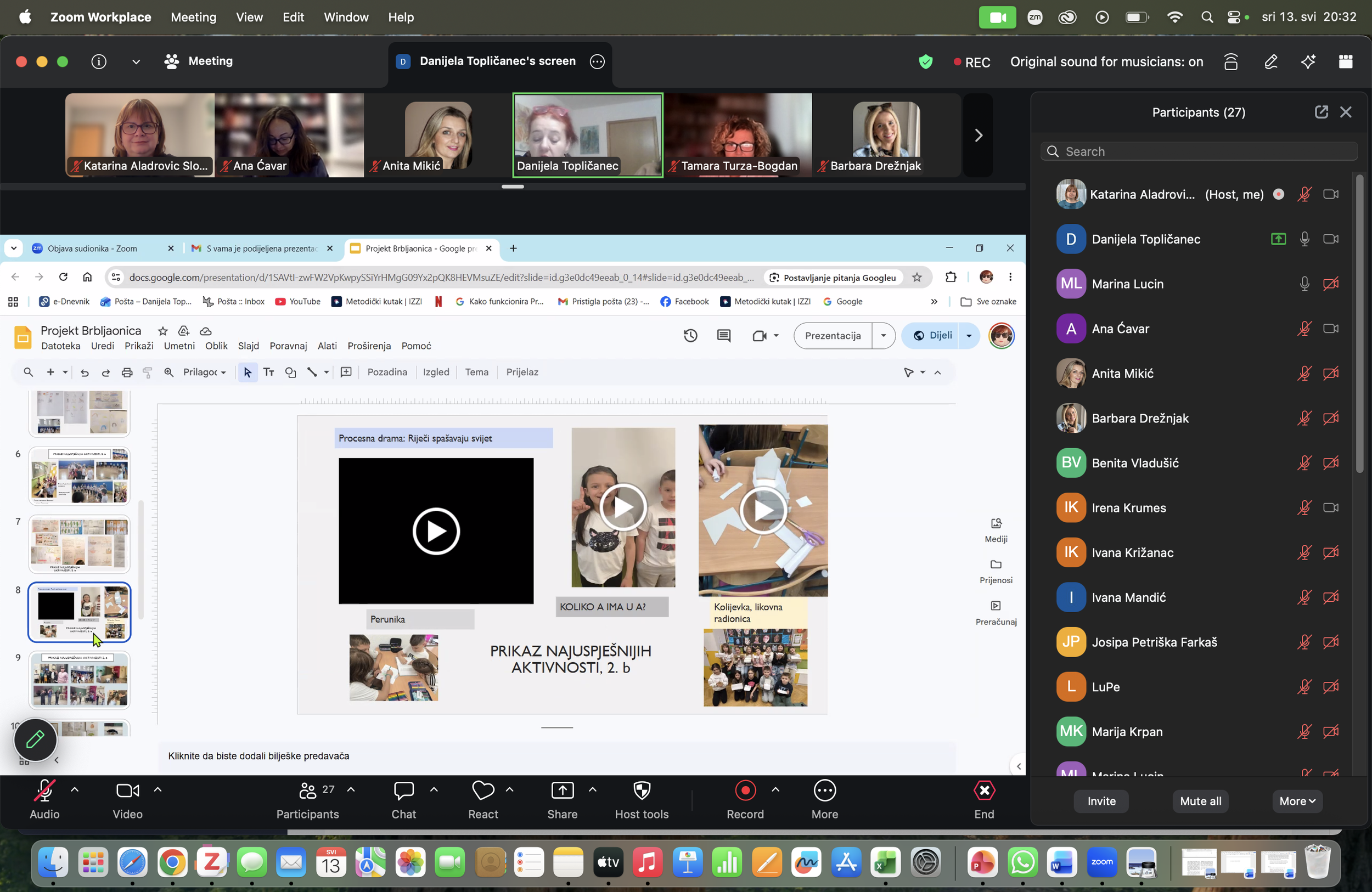
Task: Expand share options arrow next to Share
Action: [593, 790]
